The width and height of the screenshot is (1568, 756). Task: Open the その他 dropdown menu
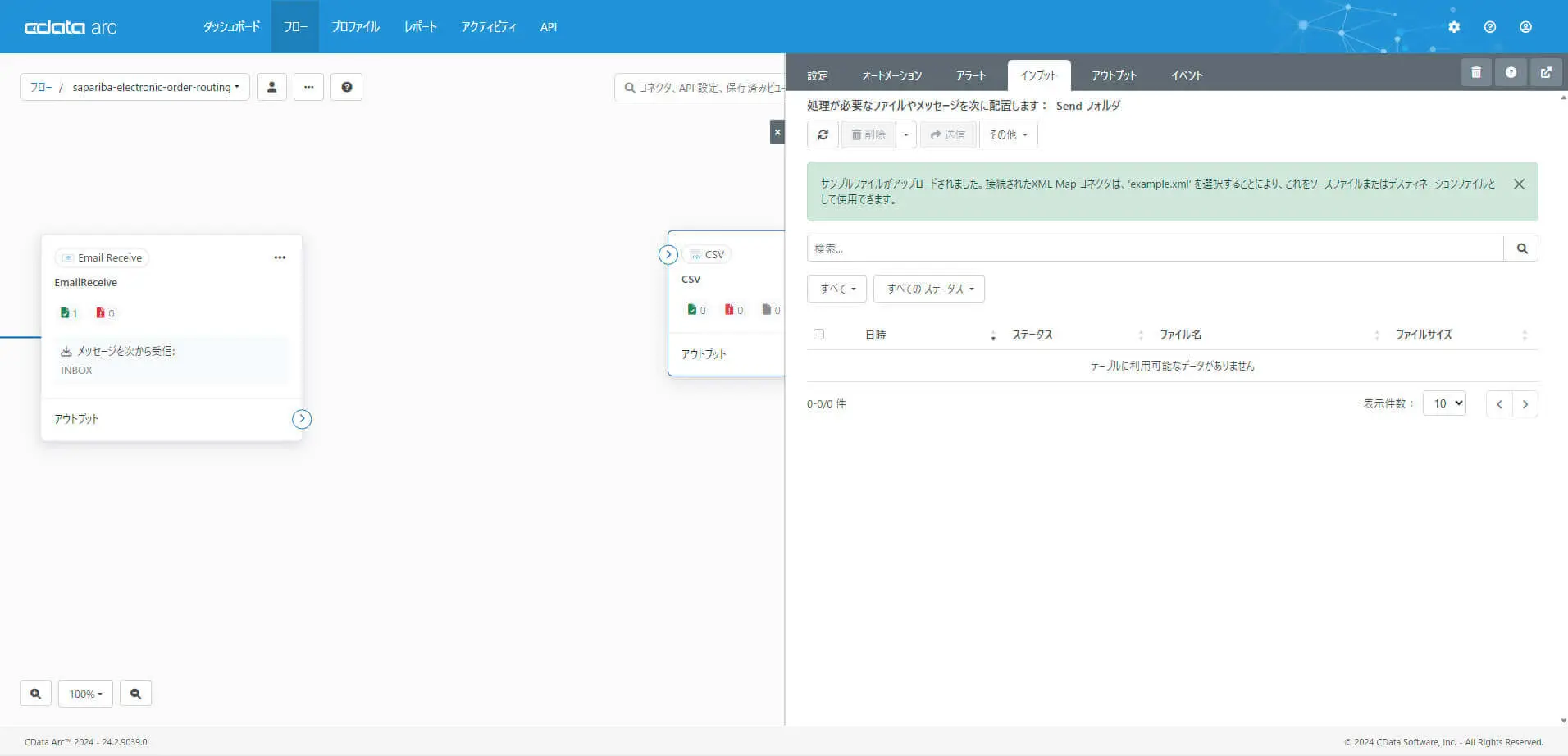pos(1008,134)
